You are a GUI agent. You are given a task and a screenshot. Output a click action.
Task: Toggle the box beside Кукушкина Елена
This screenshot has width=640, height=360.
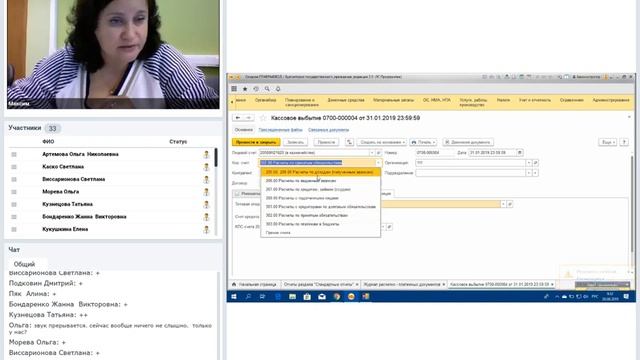pos(14,229)
